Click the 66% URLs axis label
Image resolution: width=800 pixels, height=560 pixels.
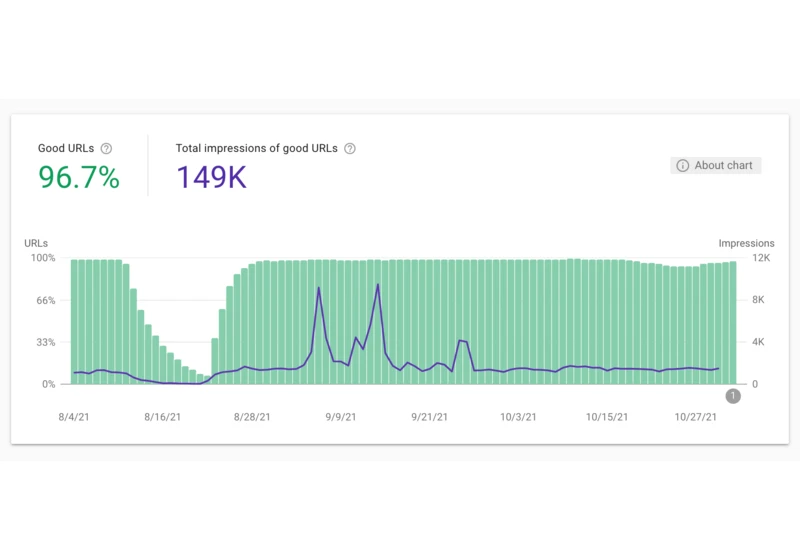pos(45,300)
